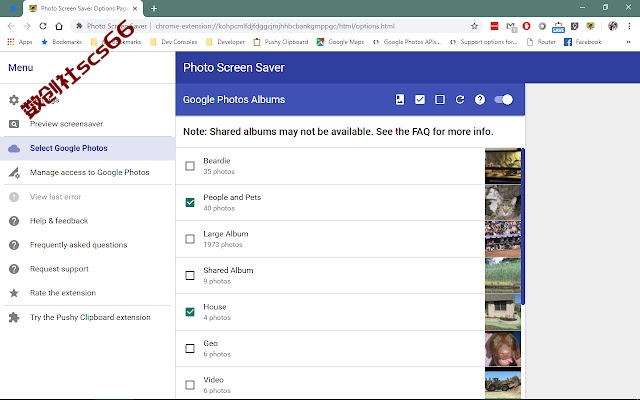
Task: Open Google Photos APIs bookmark
Action: pyautogui.click(x=407, y=42)
